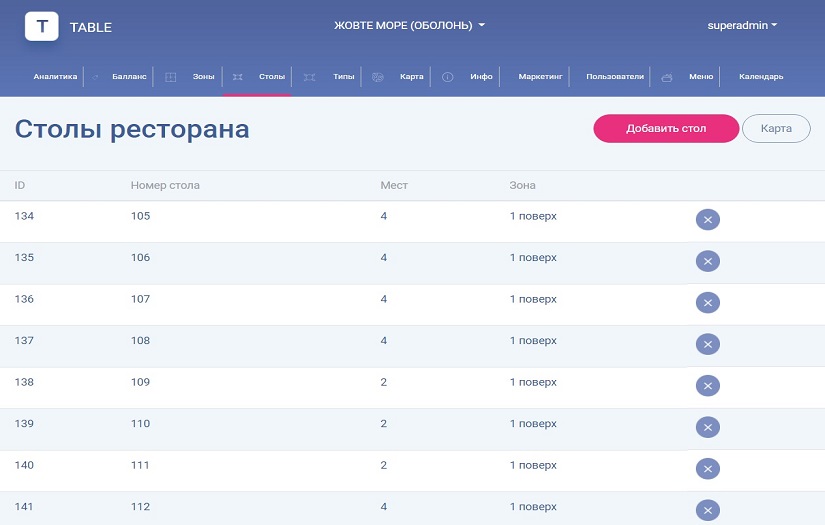
Task: Open the Пользователи tab
Action: [x=615, y=77]
